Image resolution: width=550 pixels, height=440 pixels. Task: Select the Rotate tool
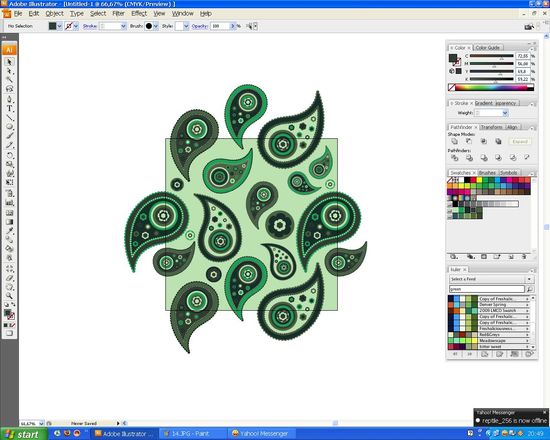(9, 155)
